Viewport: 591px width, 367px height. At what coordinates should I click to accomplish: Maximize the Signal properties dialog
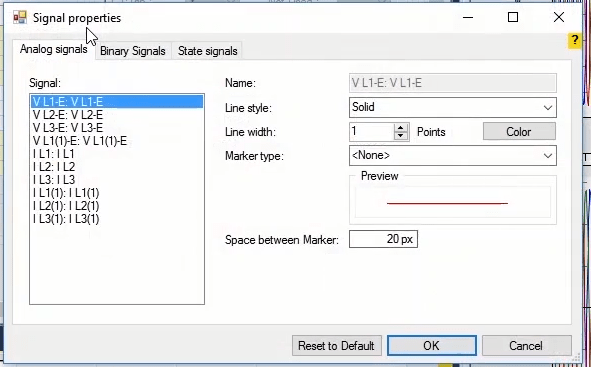[x=513, y=17]
